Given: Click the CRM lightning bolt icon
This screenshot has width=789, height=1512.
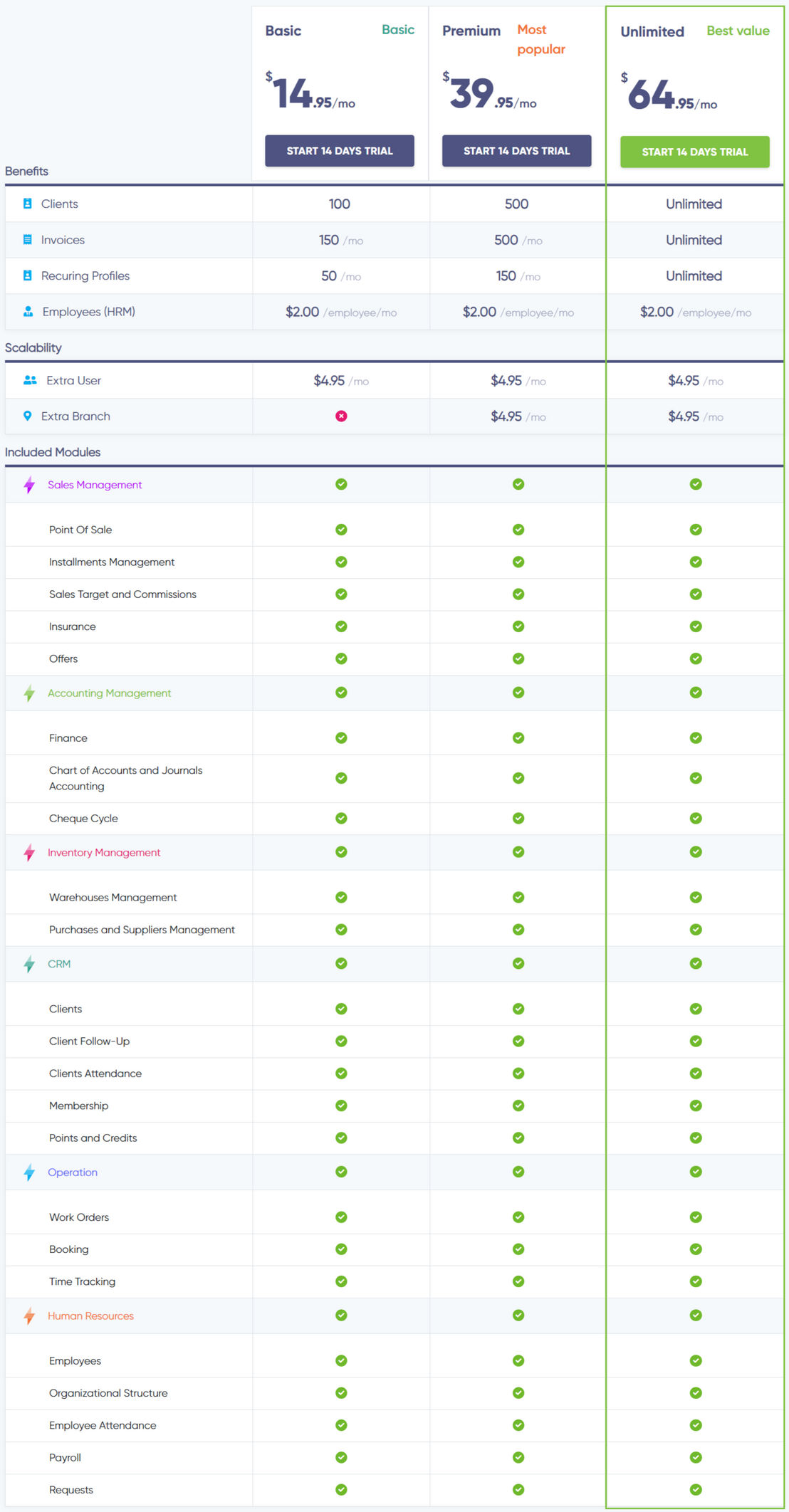Looking at the screenshot, I should click(29, 965).
